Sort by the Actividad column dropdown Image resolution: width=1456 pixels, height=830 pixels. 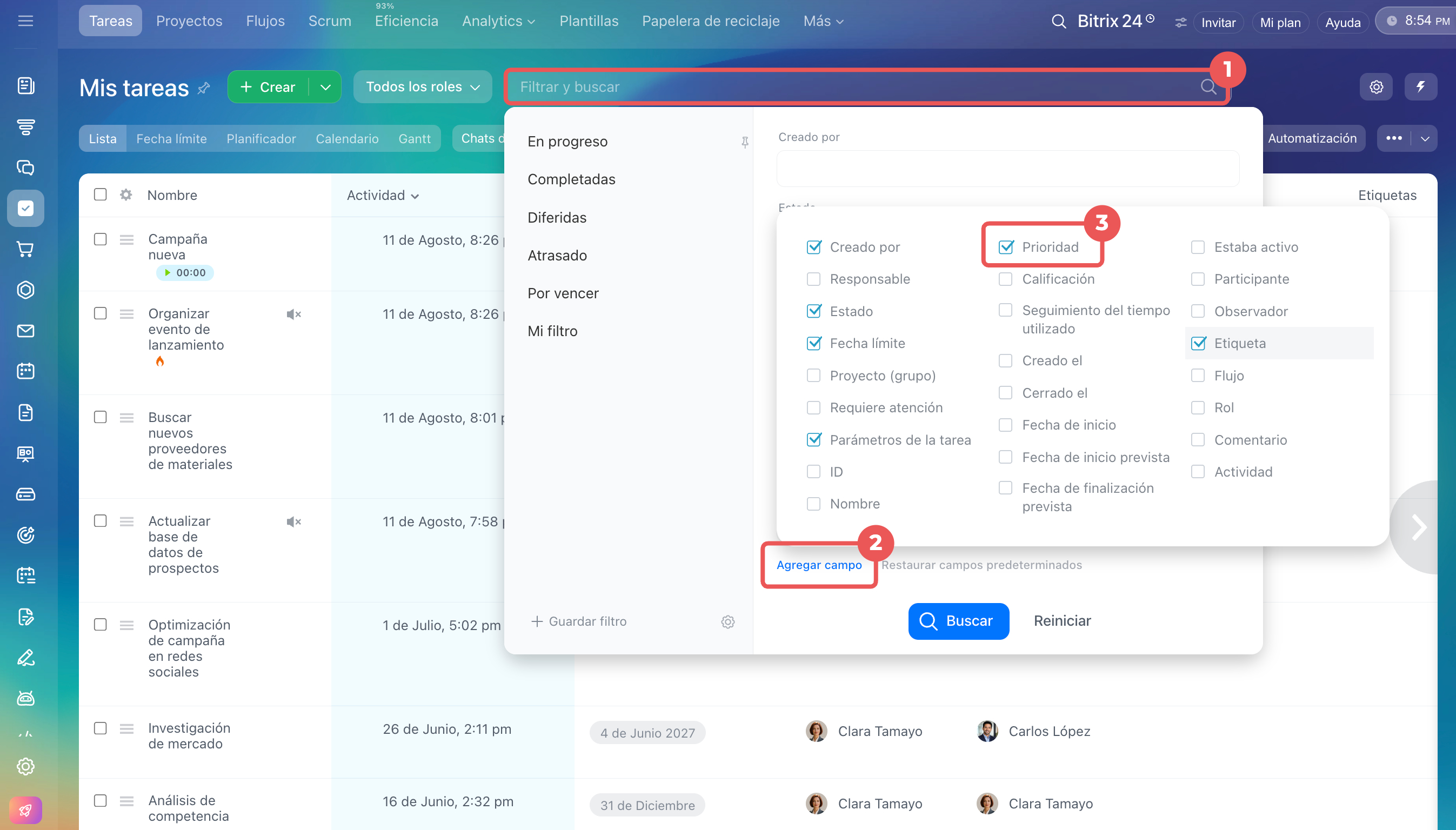point(383,195)
